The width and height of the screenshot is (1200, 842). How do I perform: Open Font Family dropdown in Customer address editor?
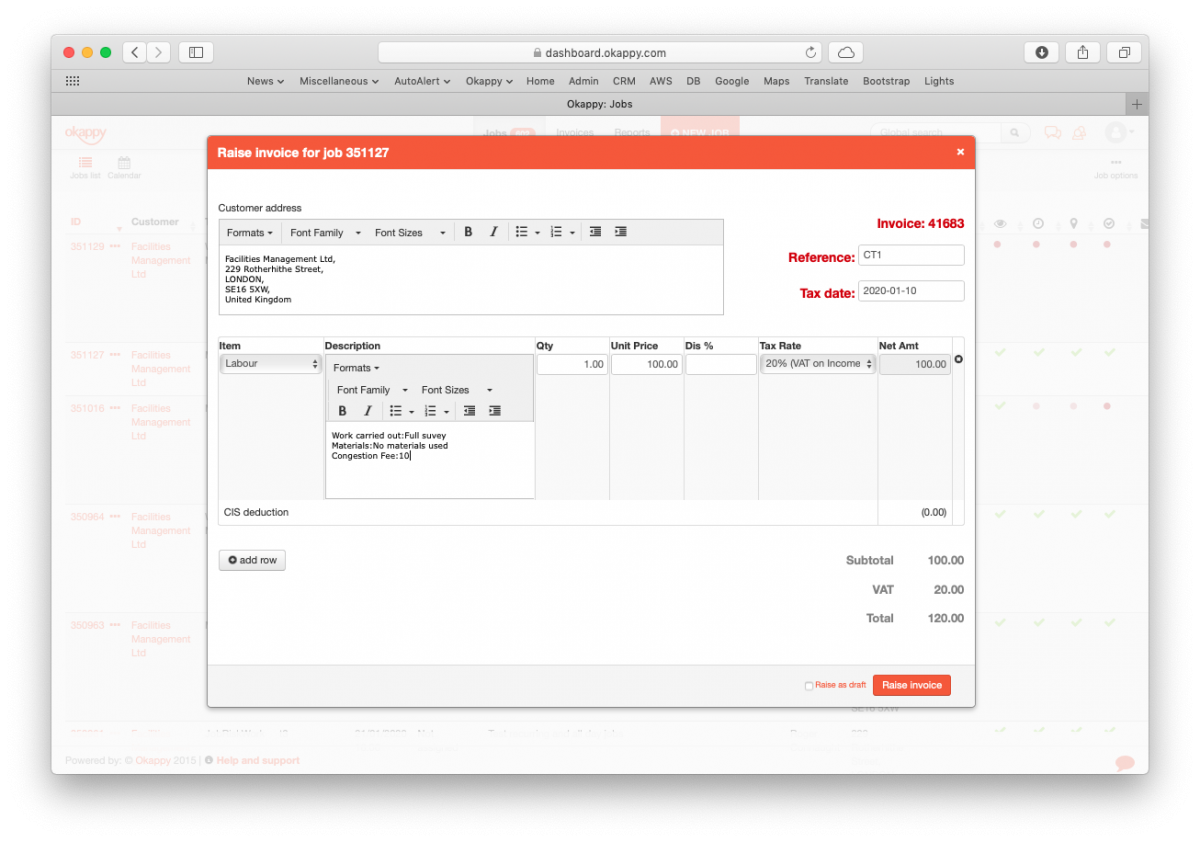pos(326,232)
